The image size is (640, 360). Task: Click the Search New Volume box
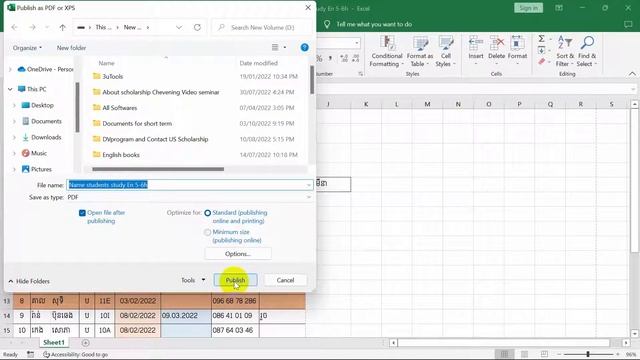262,27
